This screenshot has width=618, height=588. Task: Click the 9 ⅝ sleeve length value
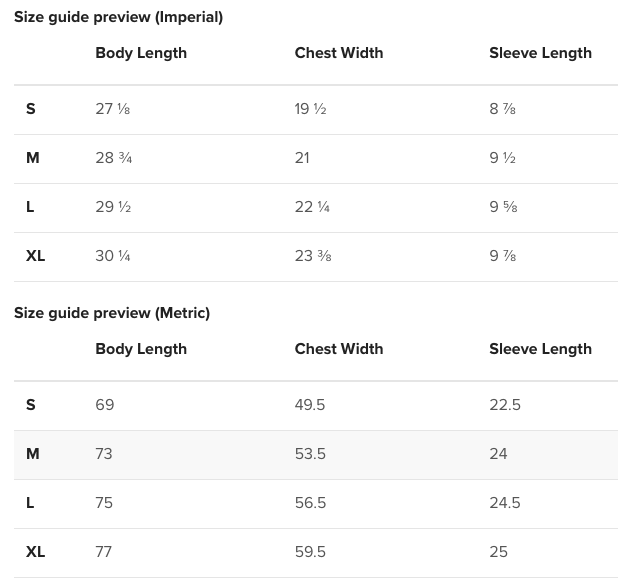(x=503, y=207)
